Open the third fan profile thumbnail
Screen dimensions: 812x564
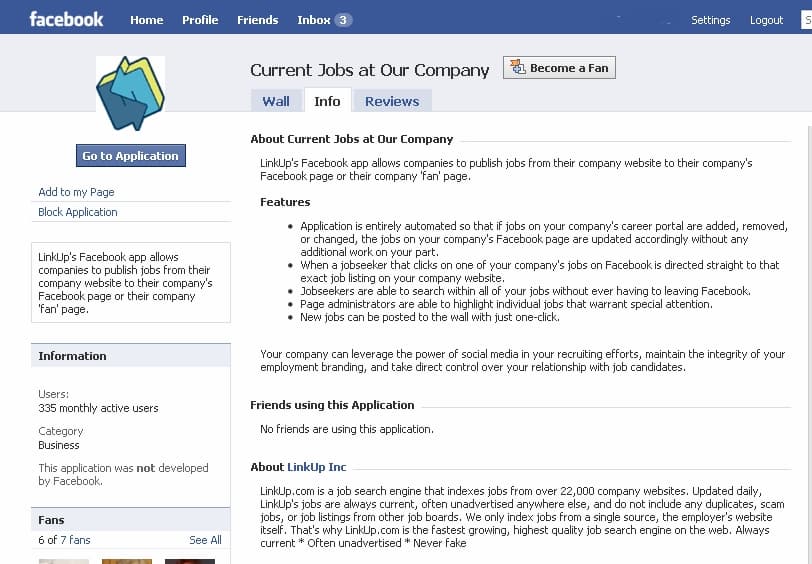190,561
